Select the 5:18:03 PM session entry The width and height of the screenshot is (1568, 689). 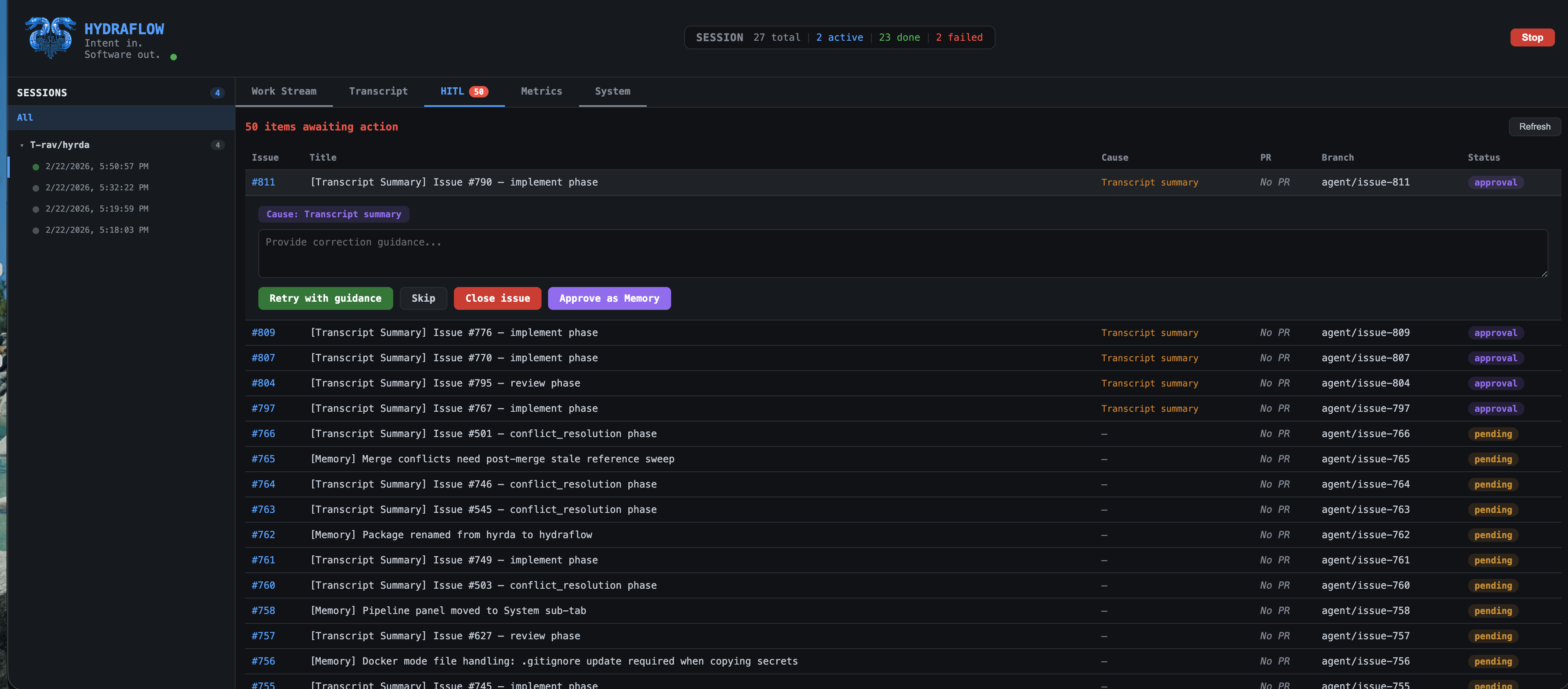[x=97, y=230]
